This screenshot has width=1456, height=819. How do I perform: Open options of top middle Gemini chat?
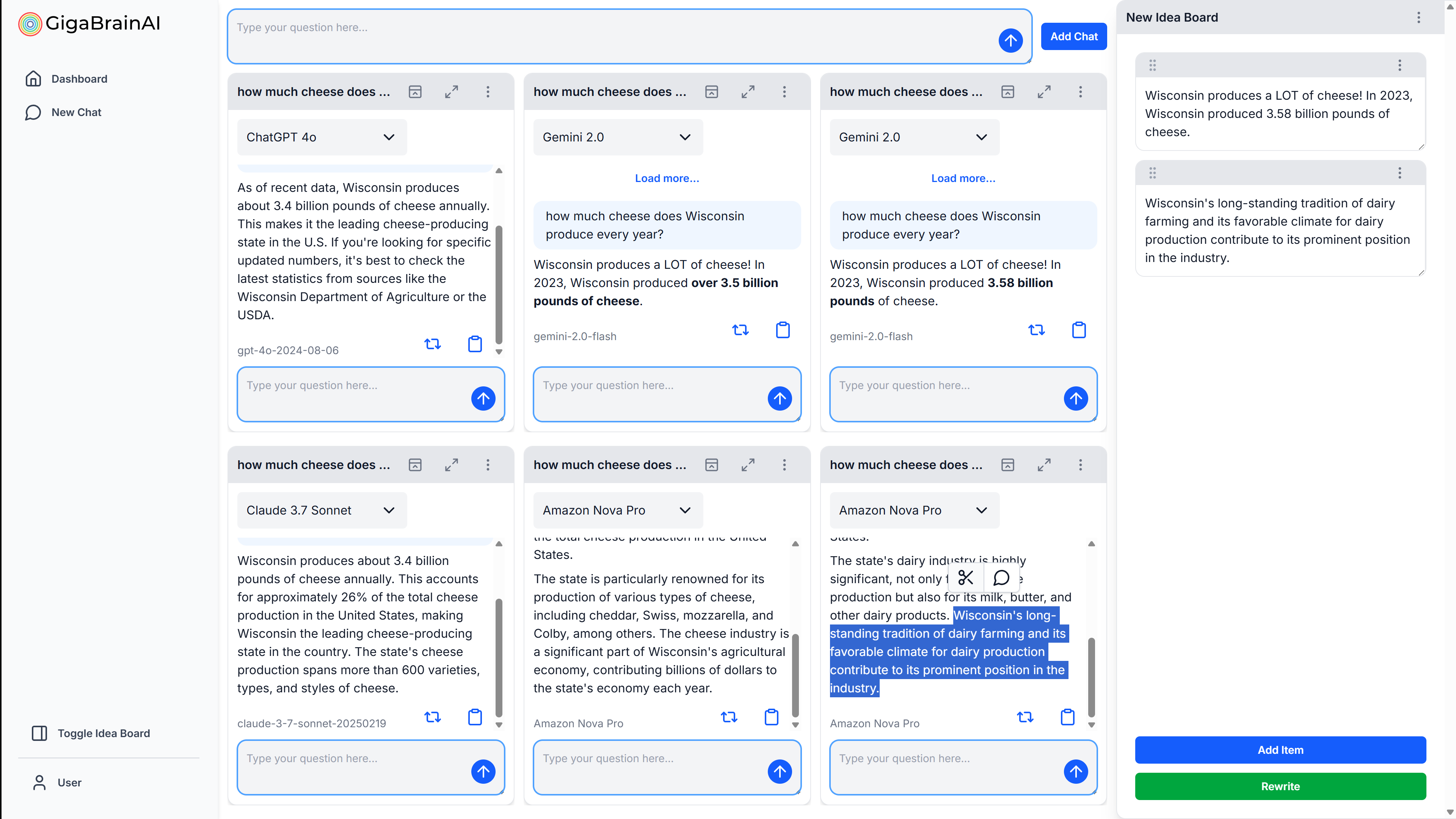coord(784,91)
